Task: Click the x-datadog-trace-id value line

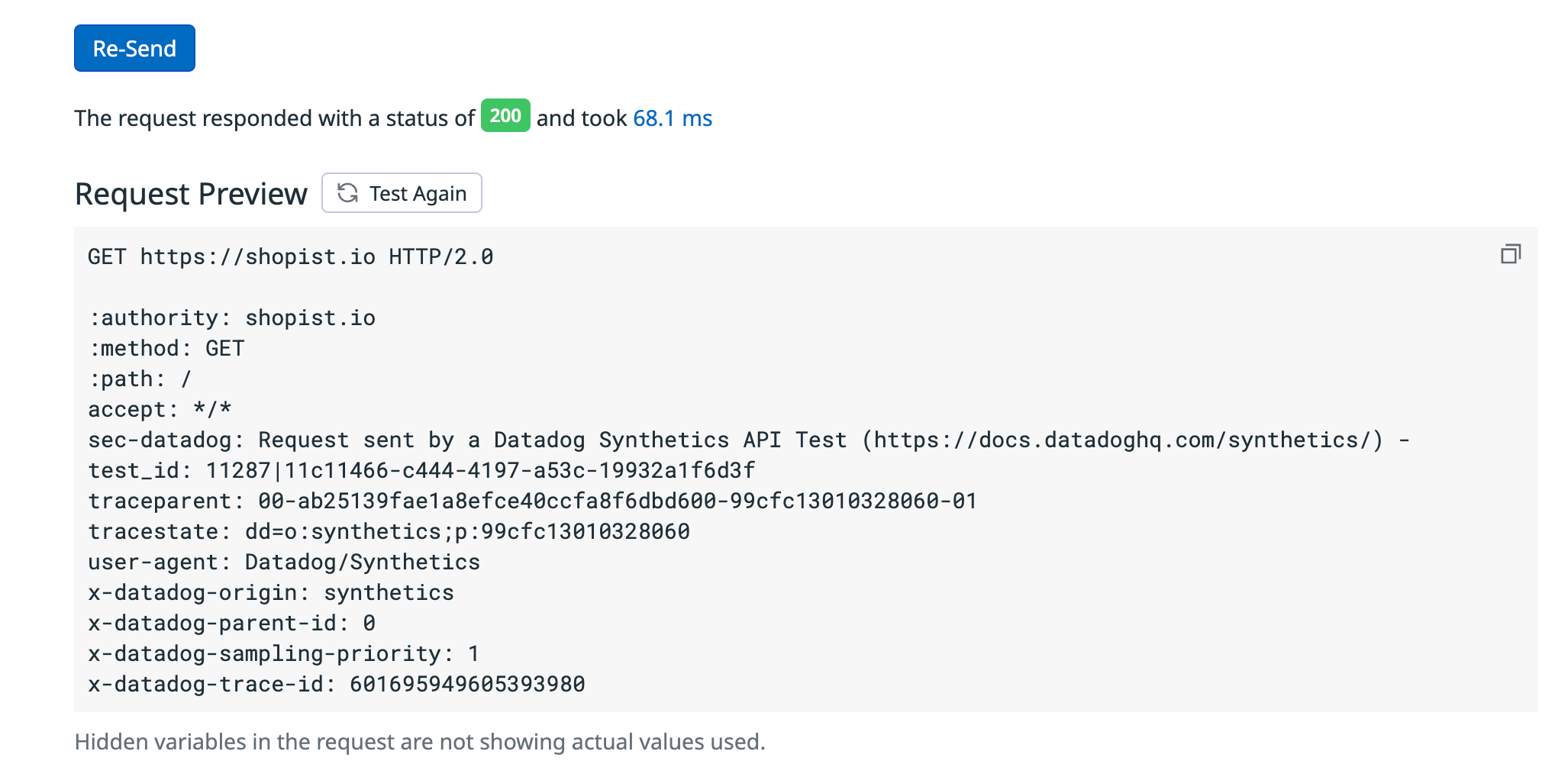Action: pos(337,684)
